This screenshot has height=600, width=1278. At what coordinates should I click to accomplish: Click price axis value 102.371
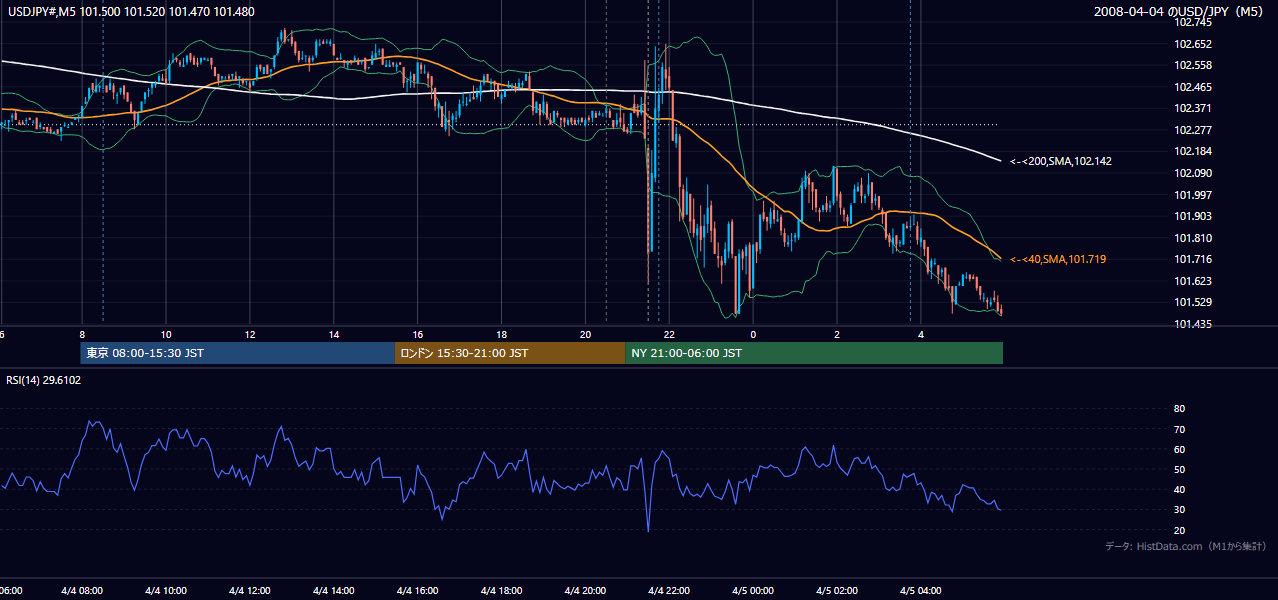(1191, 108)
